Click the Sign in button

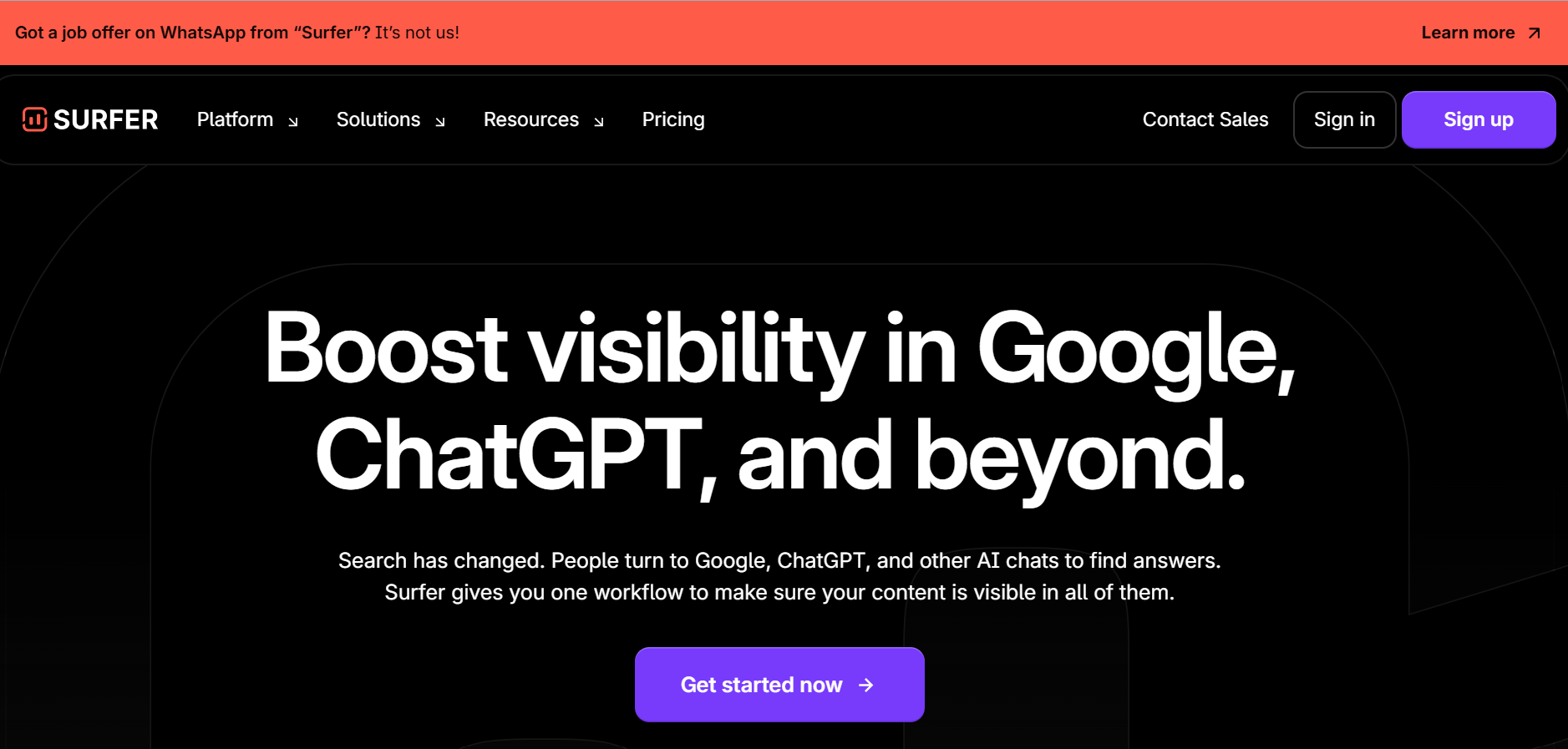coord(1344,119)
